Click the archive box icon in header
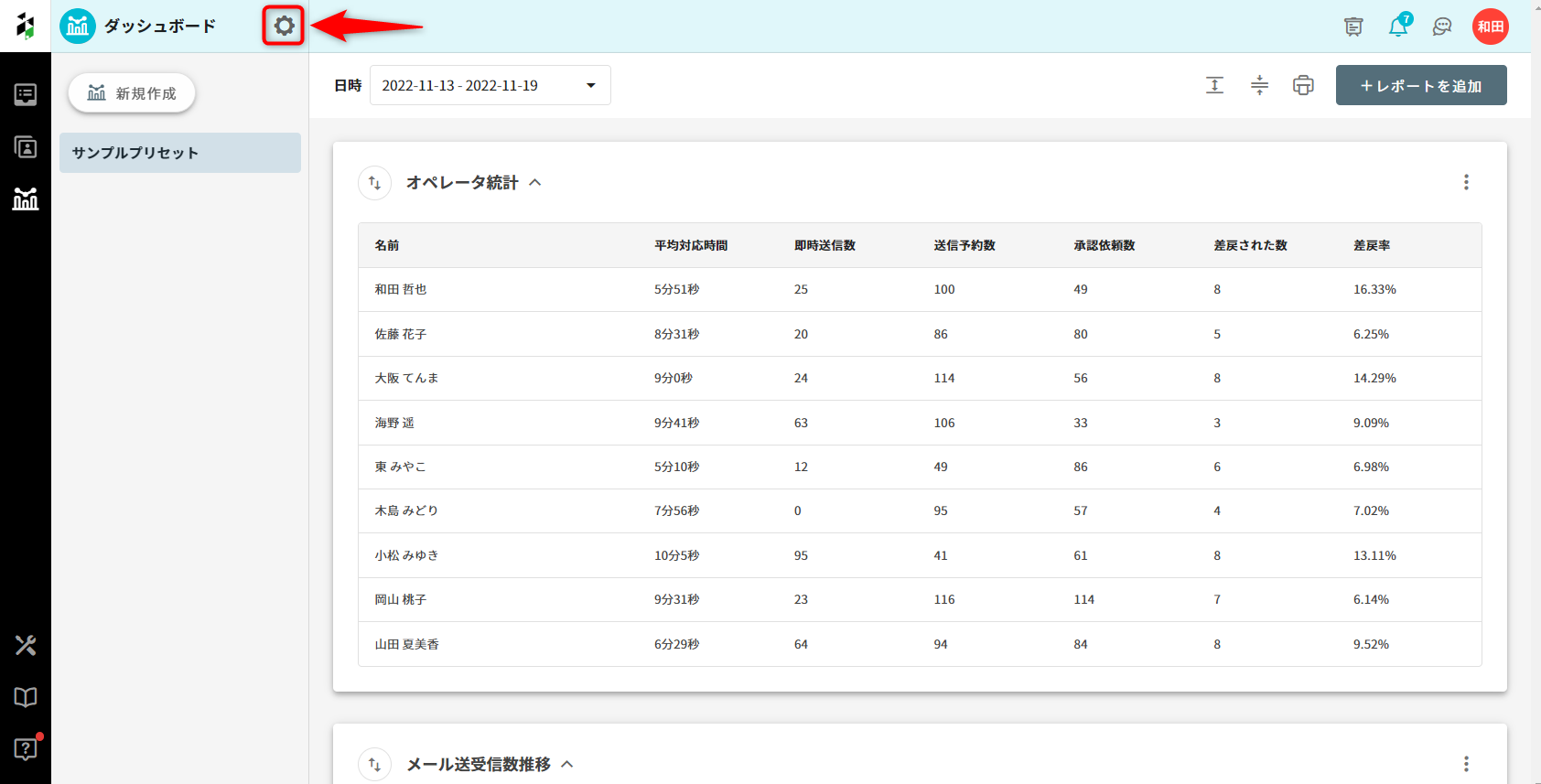 [x=1353, y=27]
